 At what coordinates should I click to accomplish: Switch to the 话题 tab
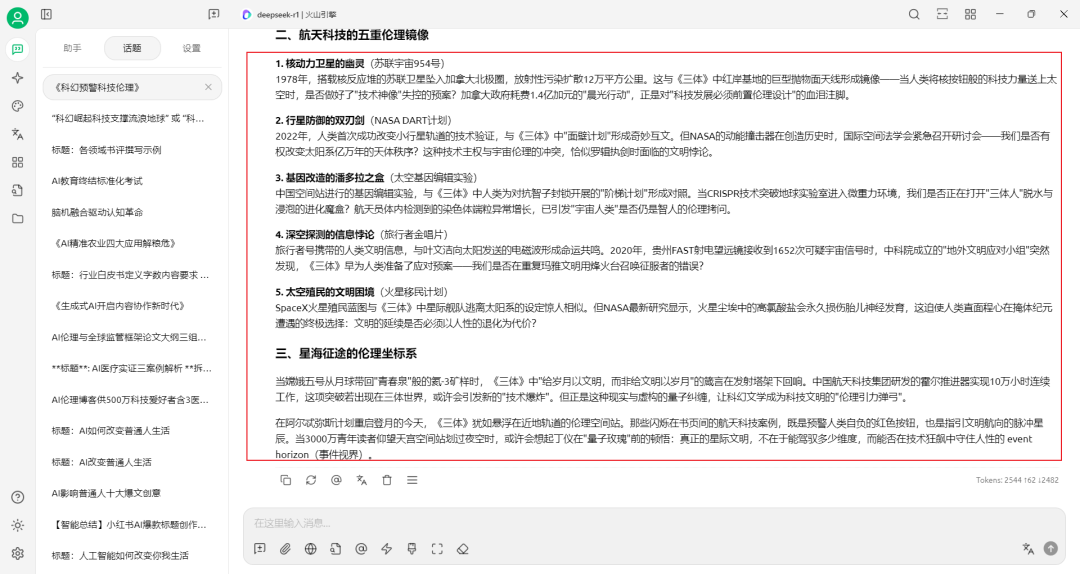[x=132, y=48]
